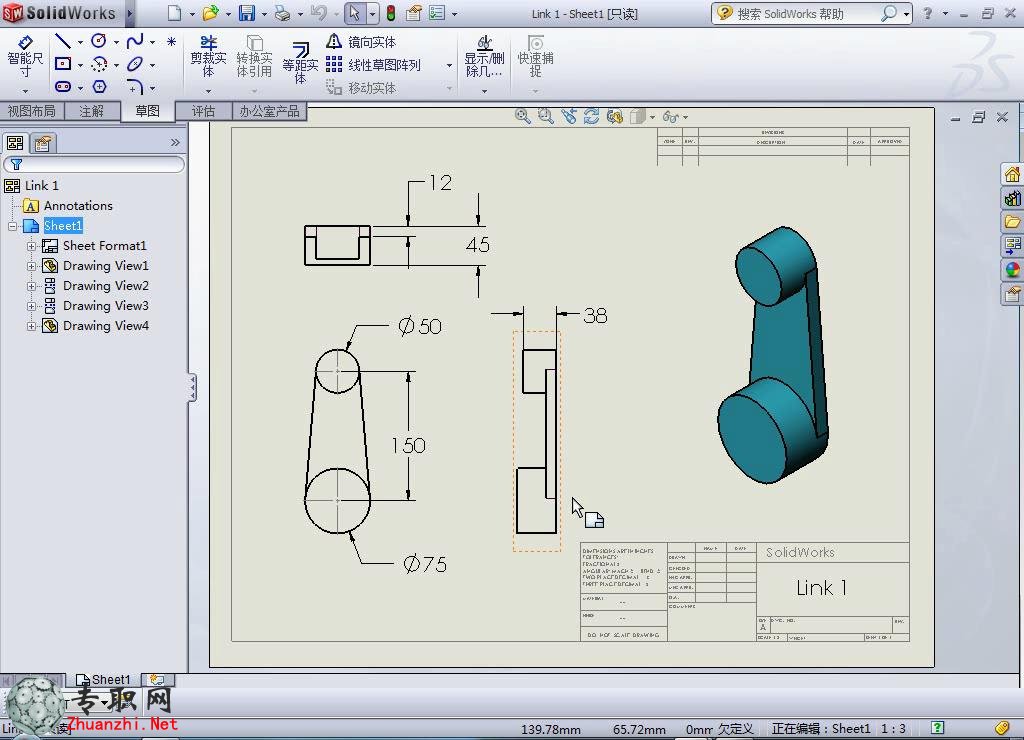The image size is (1024, 740).
Task: Select the Sheet1 tab at the bottom
Action: pos(103,680)
